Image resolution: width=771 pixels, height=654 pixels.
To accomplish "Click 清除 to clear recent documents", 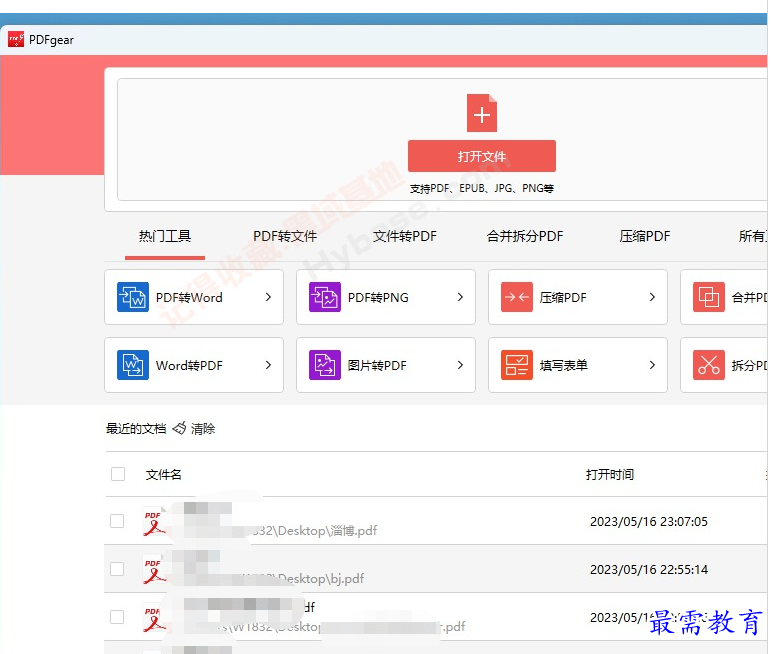I will (203, 429).
